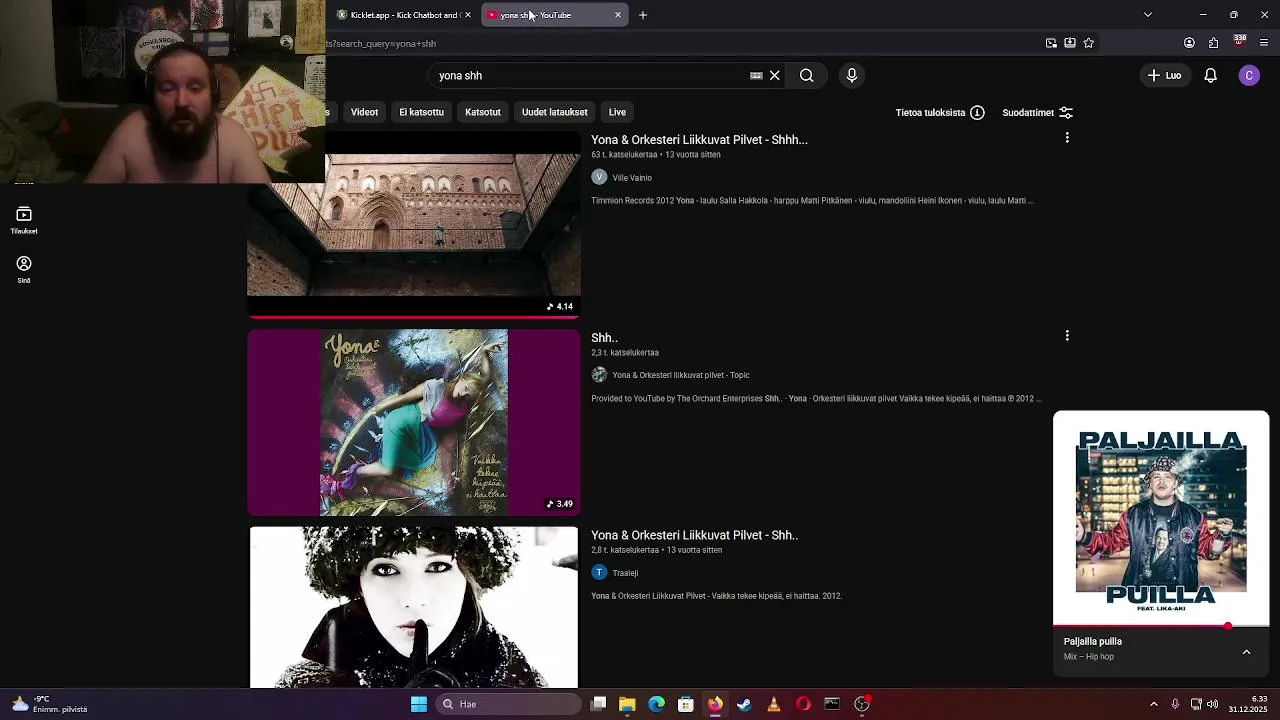The height and width of the screenshot is (720, 1280).
Task: Launch Steam from the taskbar
Action: point(744,704)
